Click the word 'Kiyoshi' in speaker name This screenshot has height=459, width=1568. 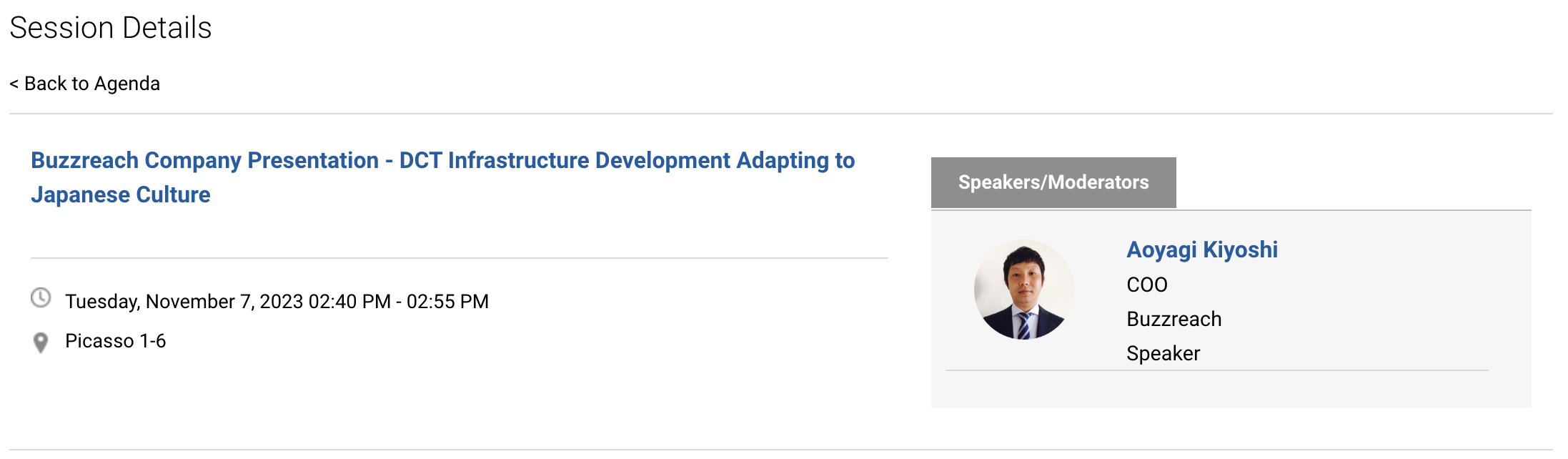tap(1241, 250)
